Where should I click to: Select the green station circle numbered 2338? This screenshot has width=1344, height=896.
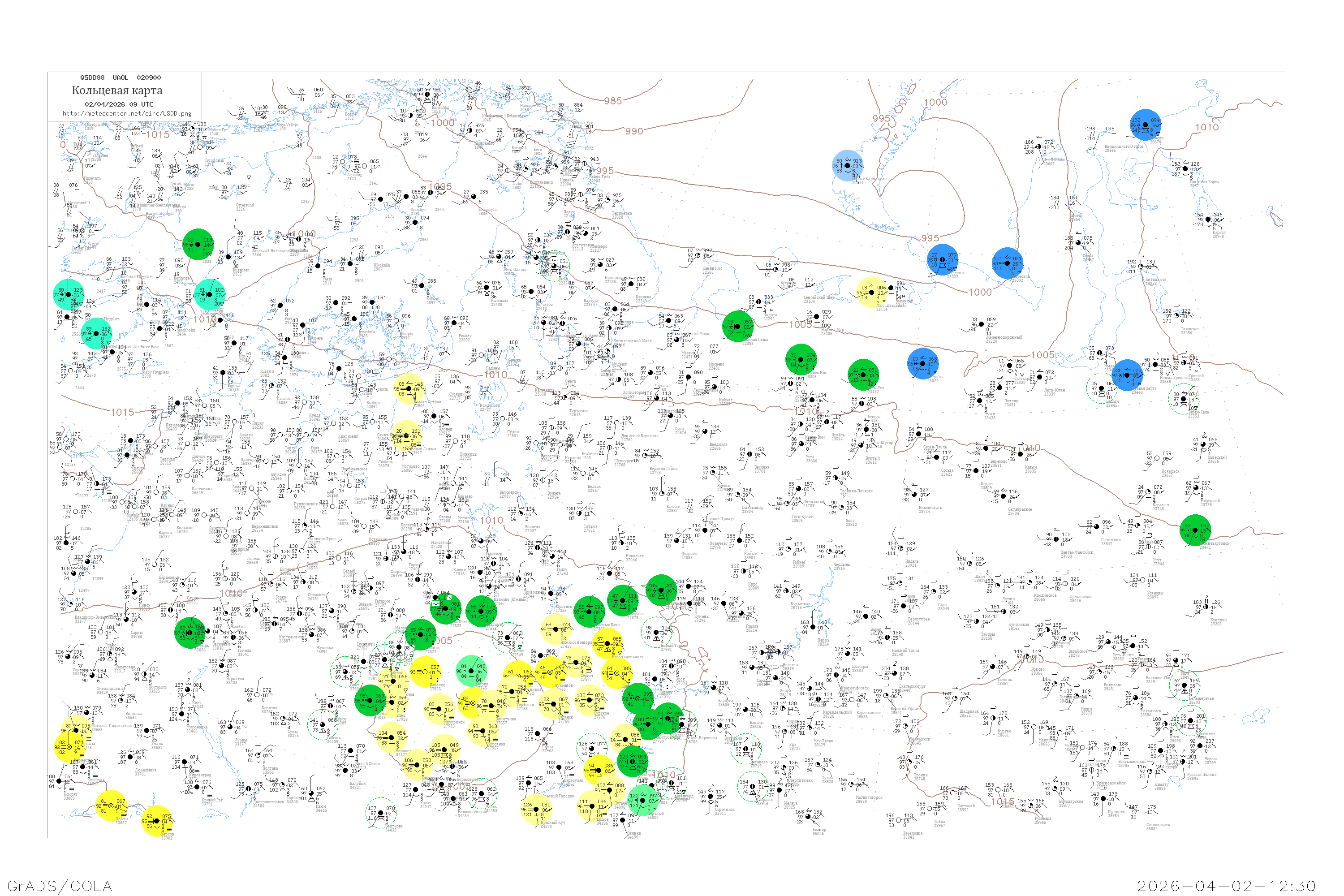coord(198,245)
